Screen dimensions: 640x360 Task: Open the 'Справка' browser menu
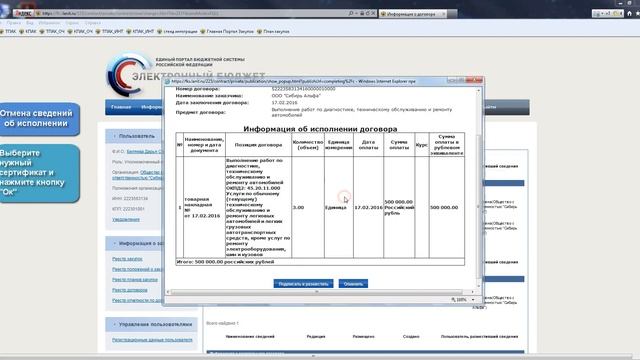[x=93, y=23]
